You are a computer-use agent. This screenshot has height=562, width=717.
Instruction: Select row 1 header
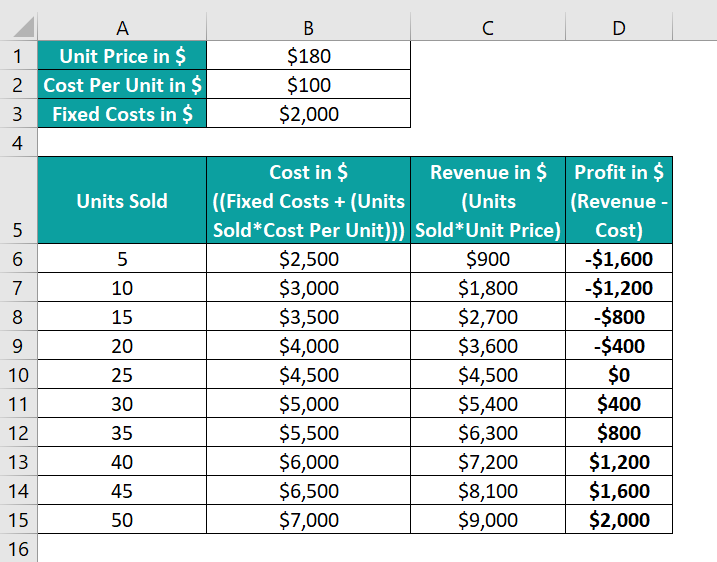click(x=18, y=56)
